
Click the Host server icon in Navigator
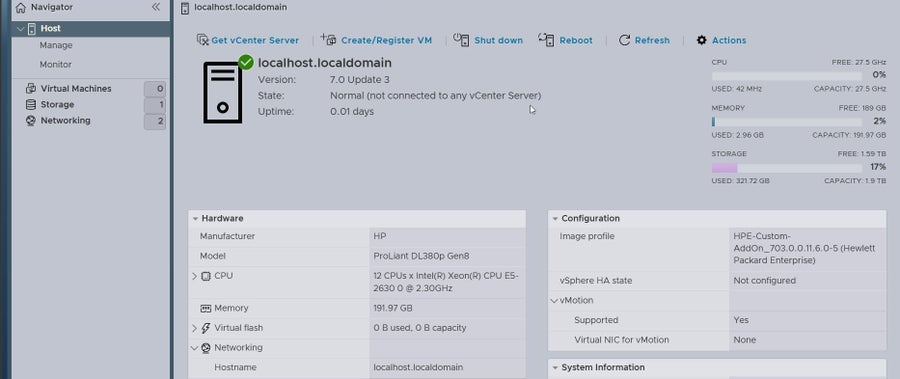(32, 28)
